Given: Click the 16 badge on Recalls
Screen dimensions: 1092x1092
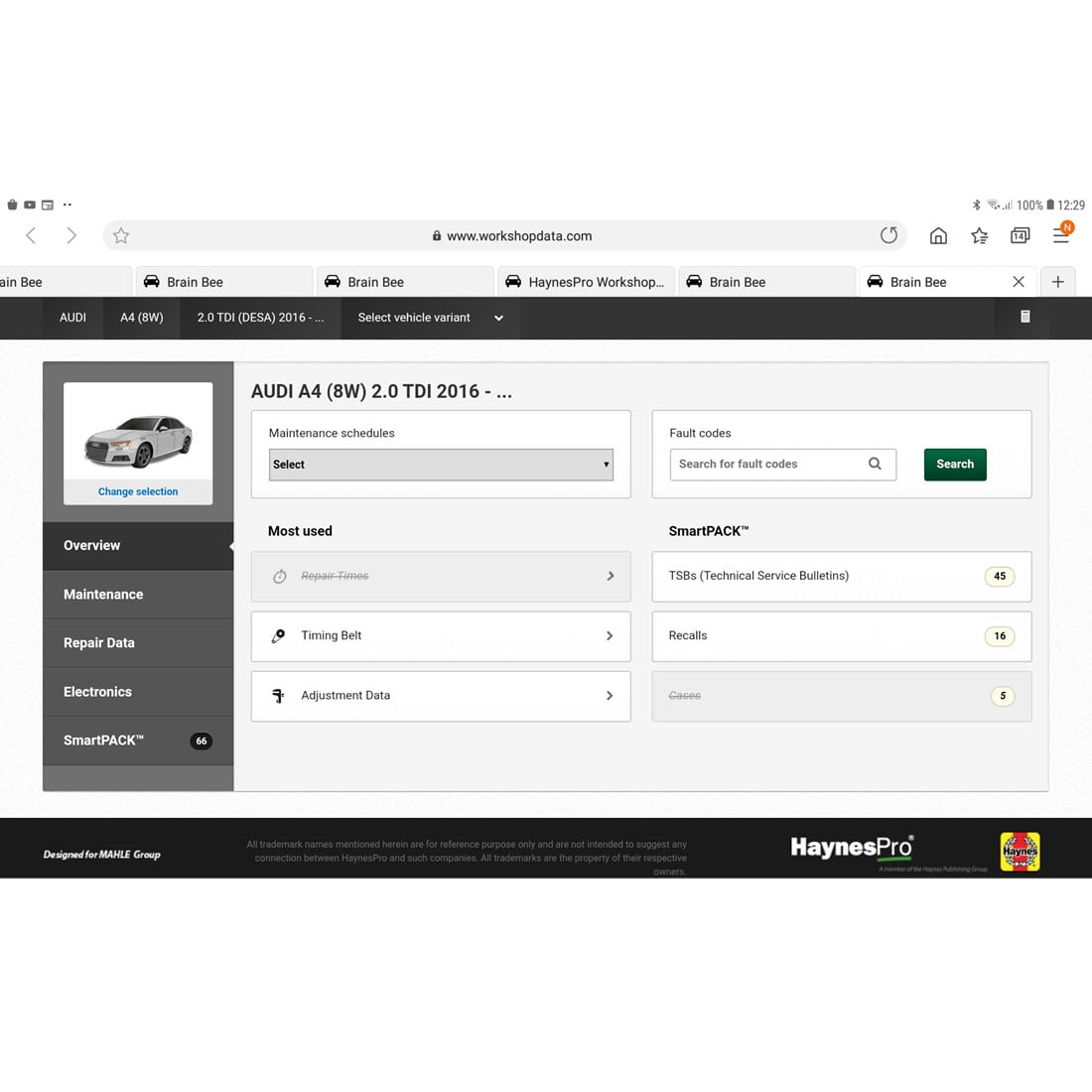Looking at the screenshot, I should click(1000, 635).
